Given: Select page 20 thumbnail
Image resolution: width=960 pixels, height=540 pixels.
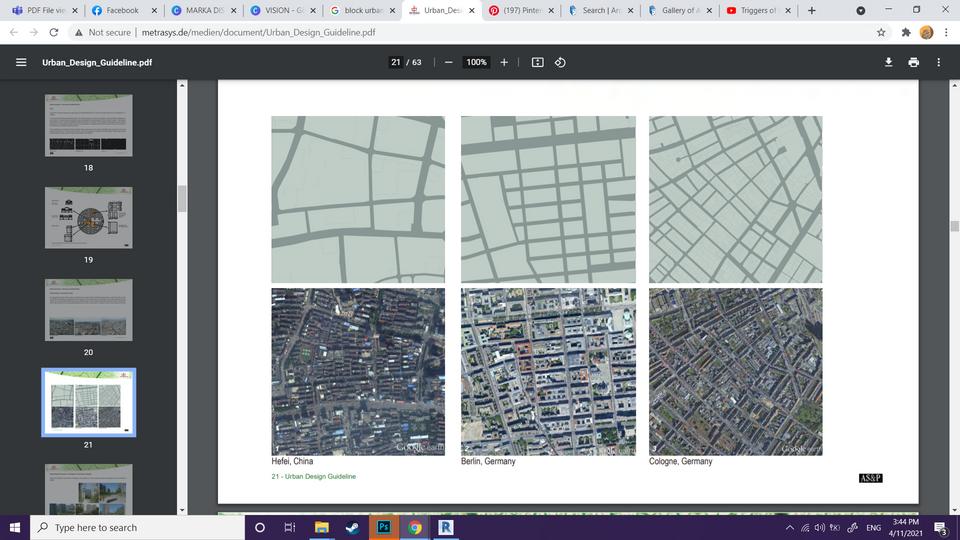Looking at the screenshot, I should pyautogui.click(x=88, y=310).
